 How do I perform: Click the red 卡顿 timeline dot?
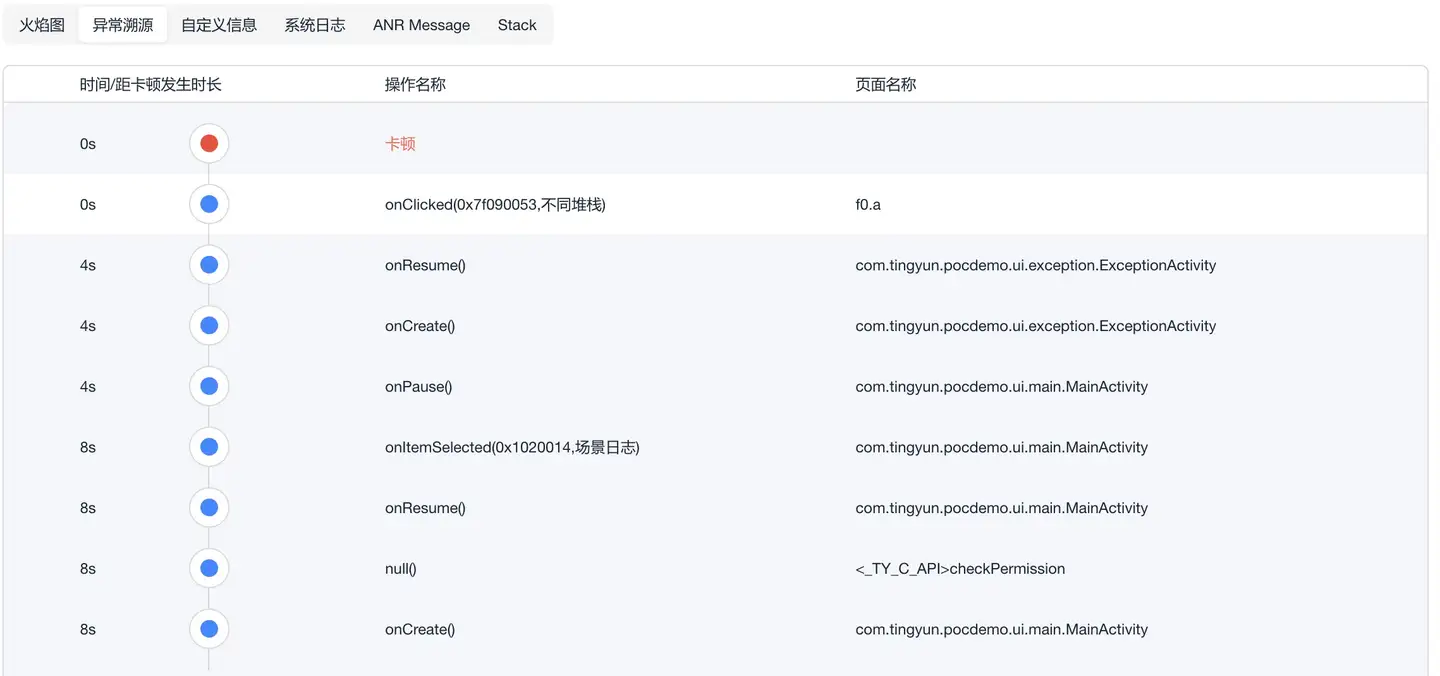[209, 144]
